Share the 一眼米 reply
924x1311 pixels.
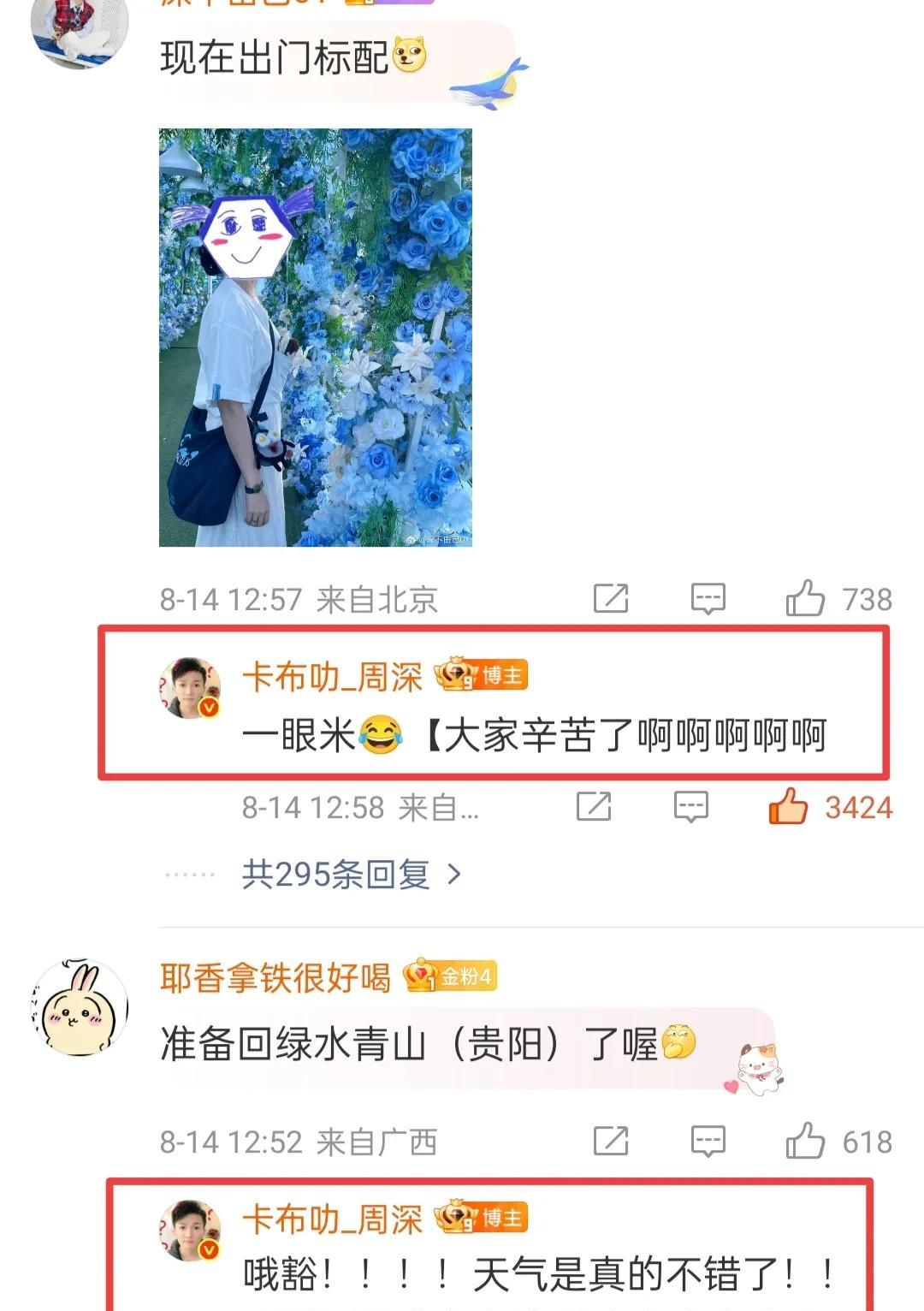pyautogui.click(x=594, y=806)
